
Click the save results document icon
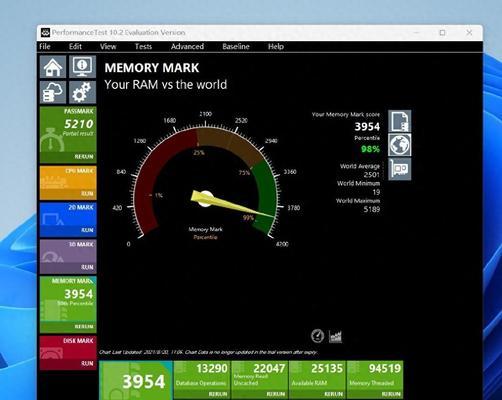(400, 121)
